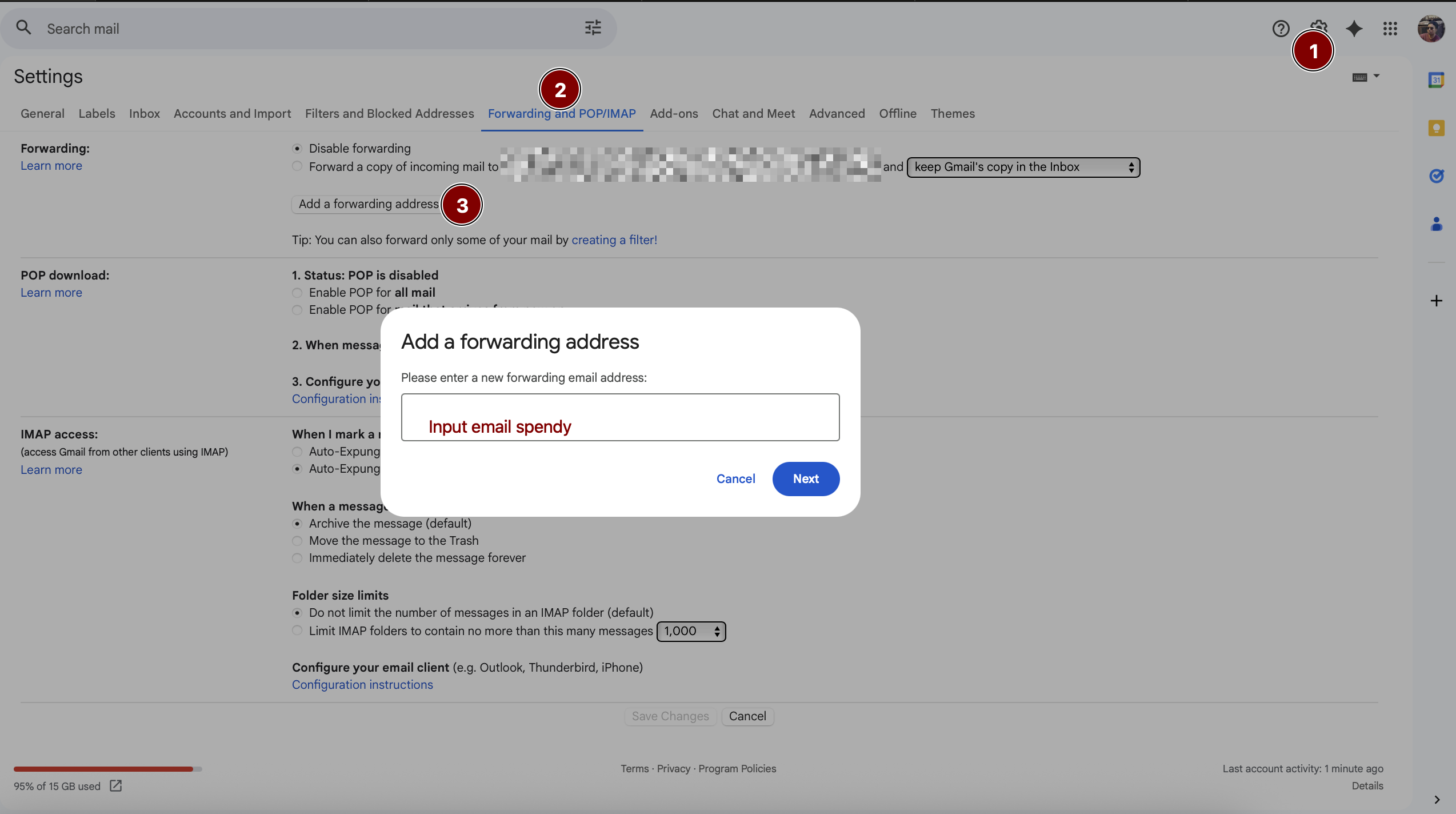Open keep Gmail's copy in Inbox dropdown

1023,167
